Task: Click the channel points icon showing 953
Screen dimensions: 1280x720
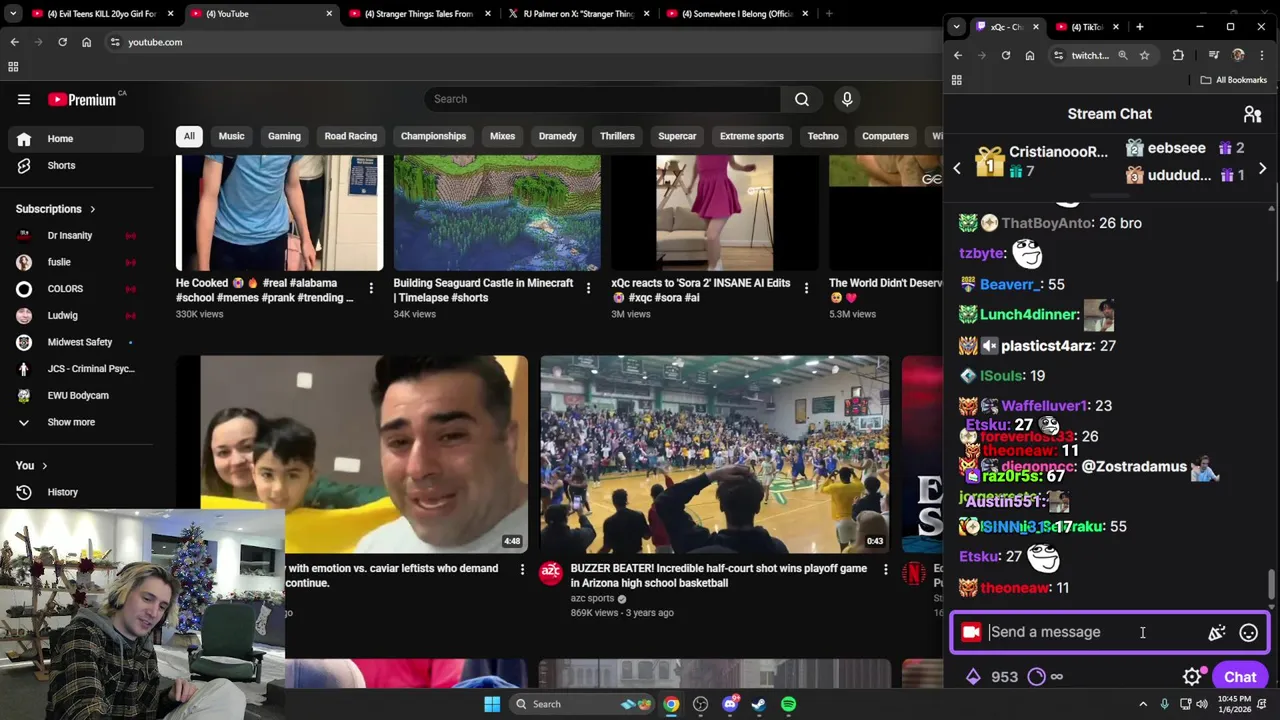Action: click(x=973, y=677)
